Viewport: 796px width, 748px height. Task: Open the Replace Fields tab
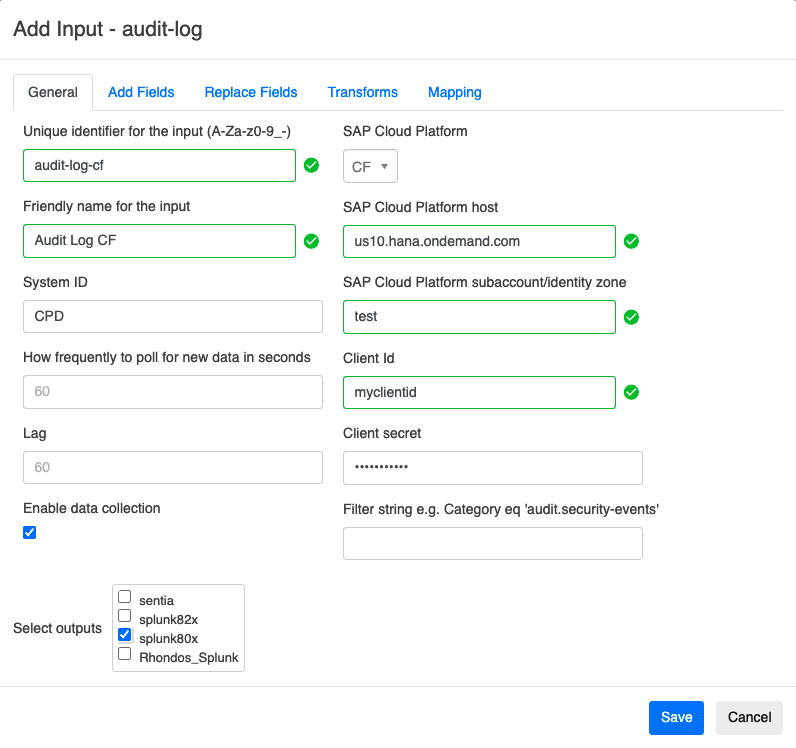click(251, 92)
